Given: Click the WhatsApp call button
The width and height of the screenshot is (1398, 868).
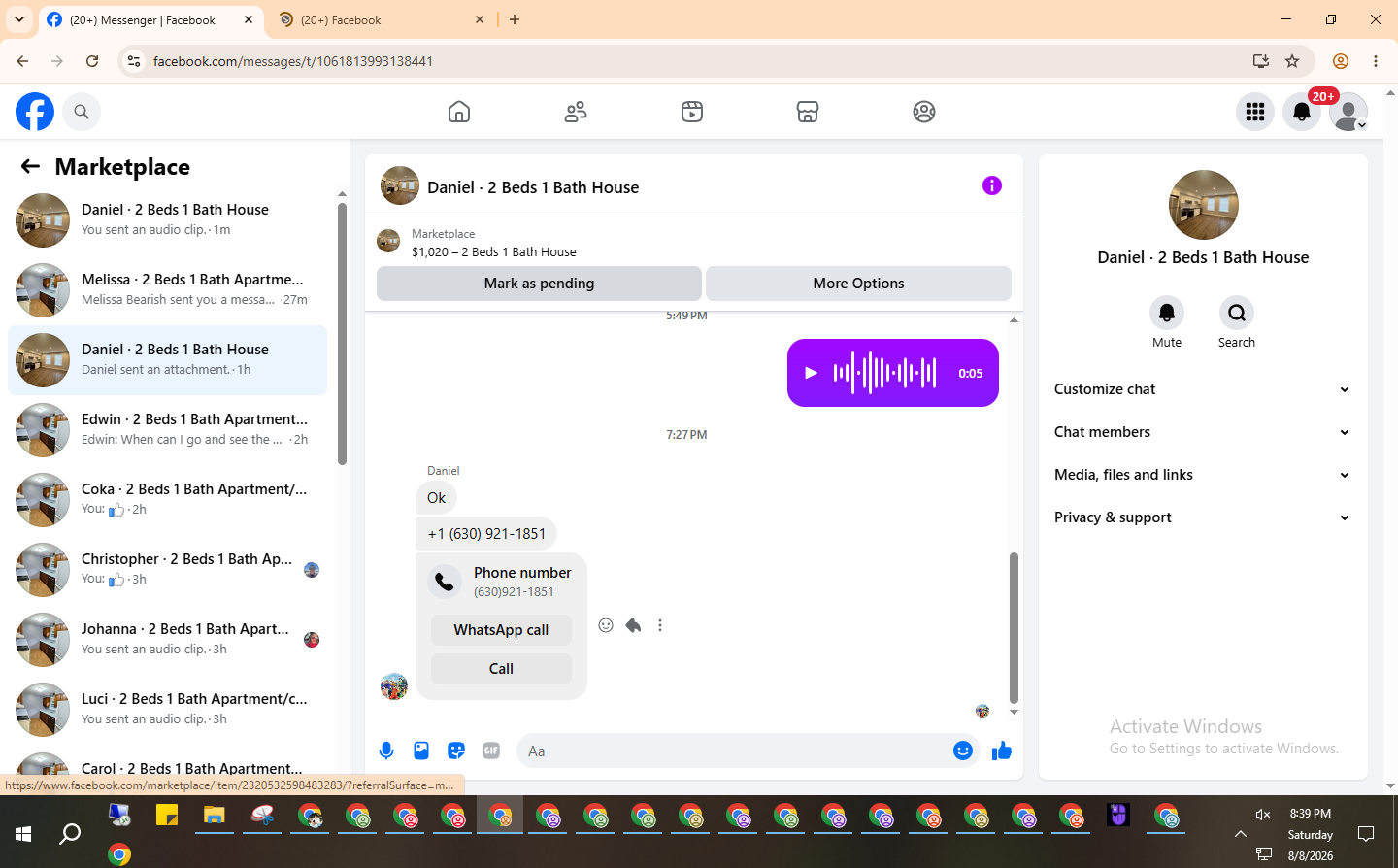Looking at the screenshot, I should [501, 630].
